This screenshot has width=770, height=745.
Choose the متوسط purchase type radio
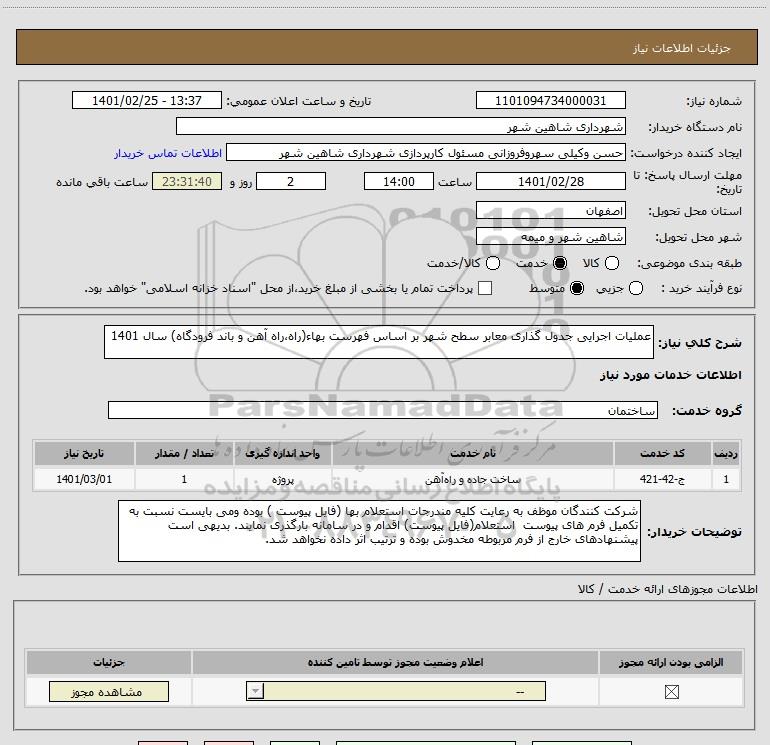pos(577,288)
